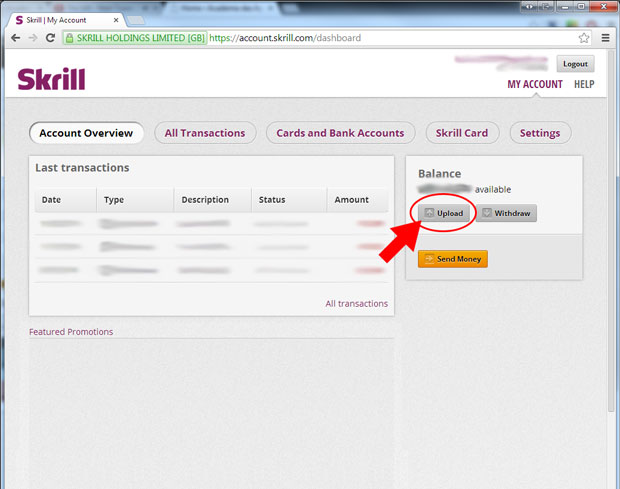Follow the All transactions link
Viewport: 620px width, 489px height.
[x=357, y=304]
